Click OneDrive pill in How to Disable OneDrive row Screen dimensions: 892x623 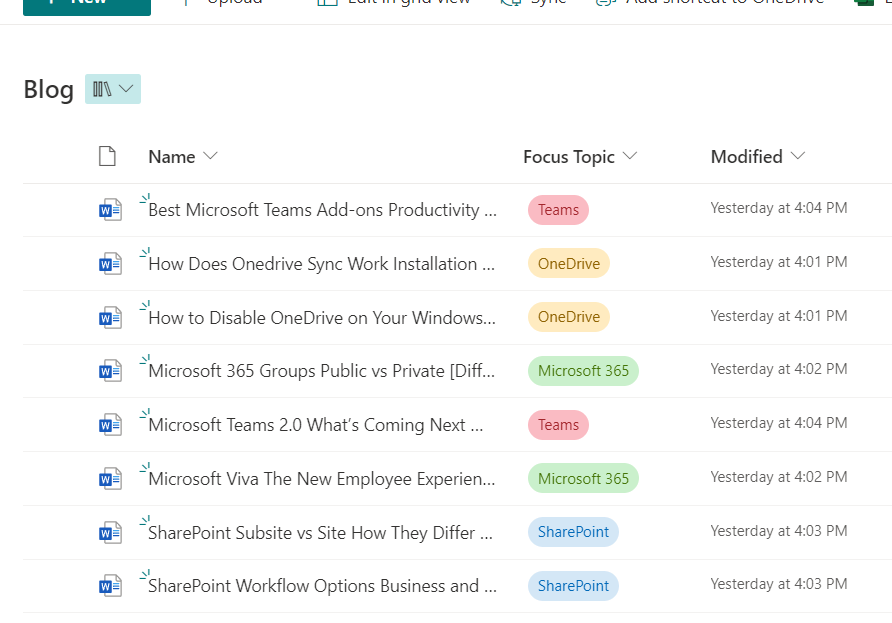pos(569,317)
